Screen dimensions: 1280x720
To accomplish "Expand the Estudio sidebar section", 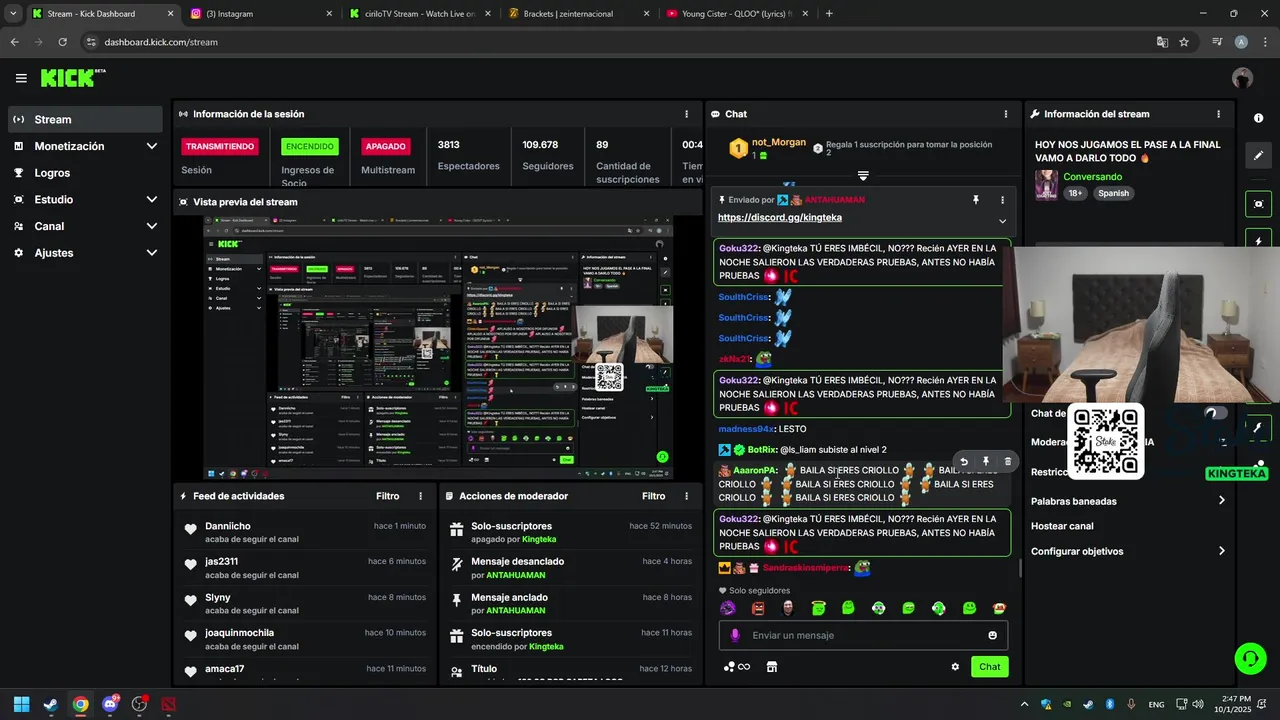I will click(x=151, y=199).
